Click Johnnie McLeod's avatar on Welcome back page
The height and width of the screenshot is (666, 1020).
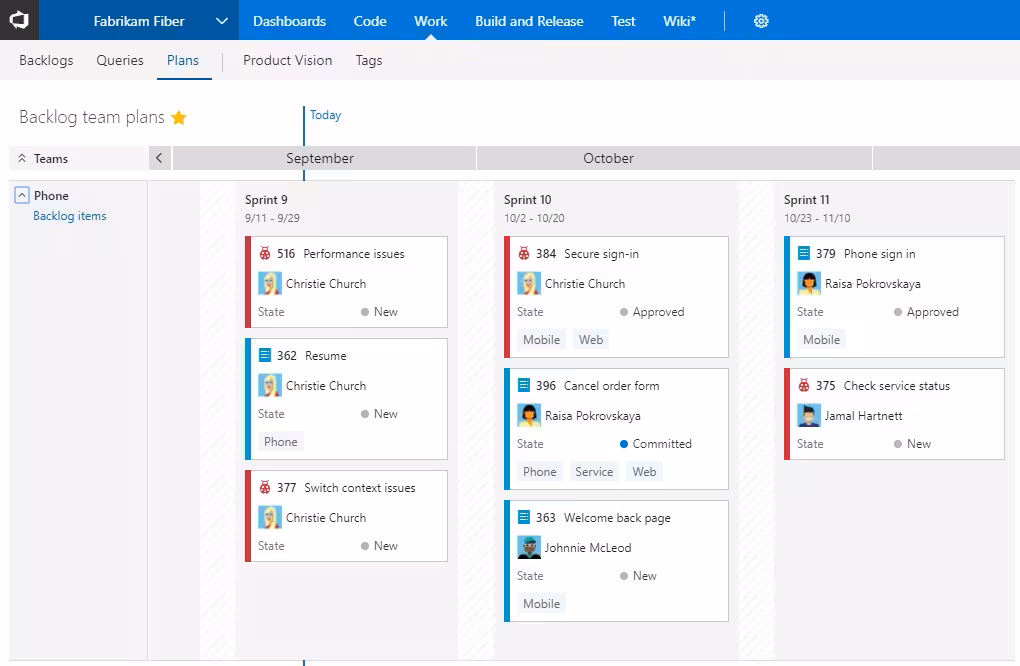pyautogui.click(x=529, y=547)
